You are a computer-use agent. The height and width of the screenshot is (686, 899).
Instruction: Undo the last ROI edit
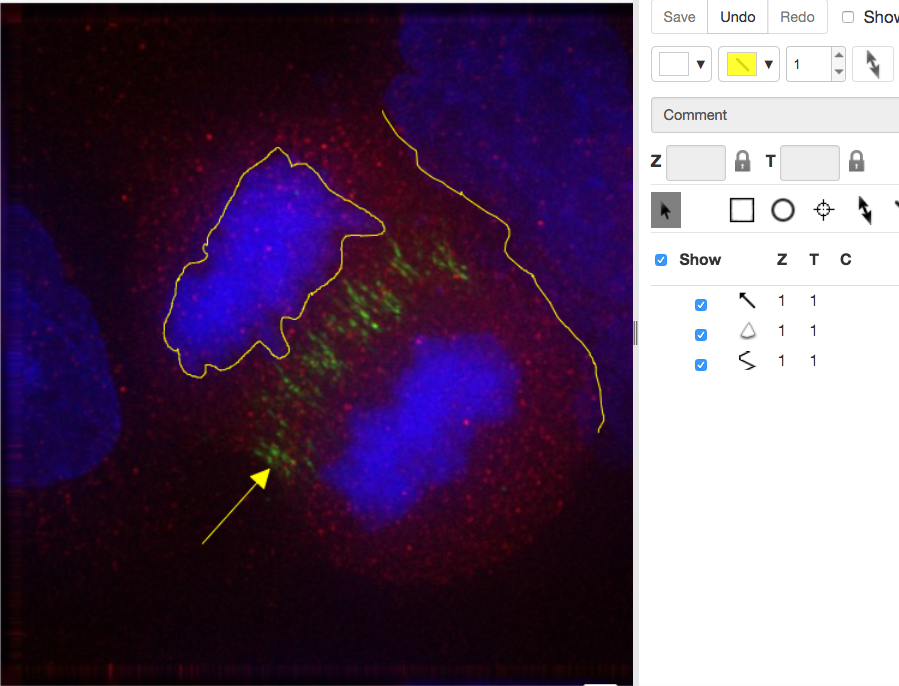737,17
